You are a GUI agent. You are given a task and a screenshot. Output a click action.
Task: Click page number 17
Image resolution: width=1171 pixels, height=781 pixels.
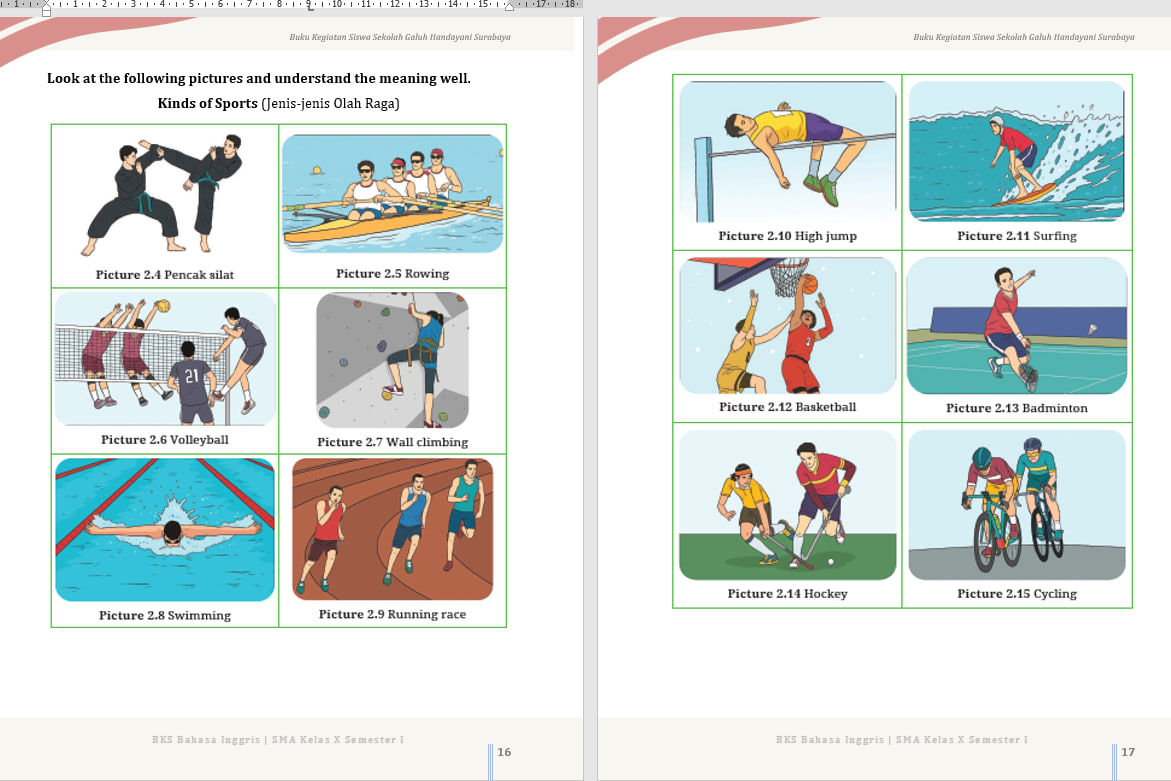pos(1128,752)
